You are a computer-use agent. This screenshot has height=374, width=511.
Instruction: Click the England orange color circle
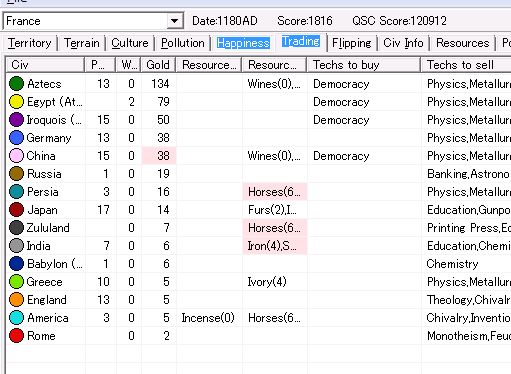point(16,300)
